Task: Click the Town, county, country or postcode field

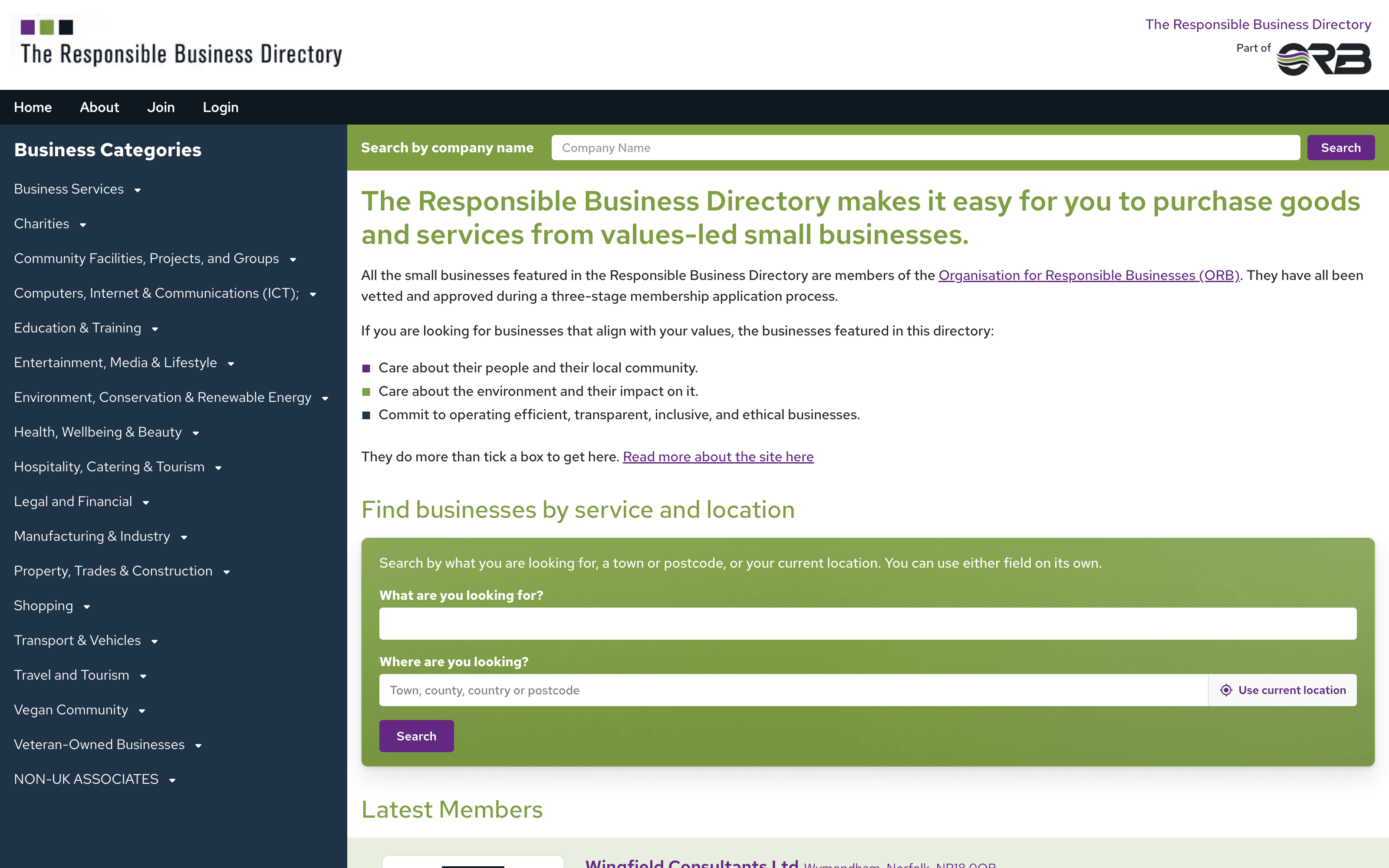Action: pyautogui.click(x=793, y=690)
